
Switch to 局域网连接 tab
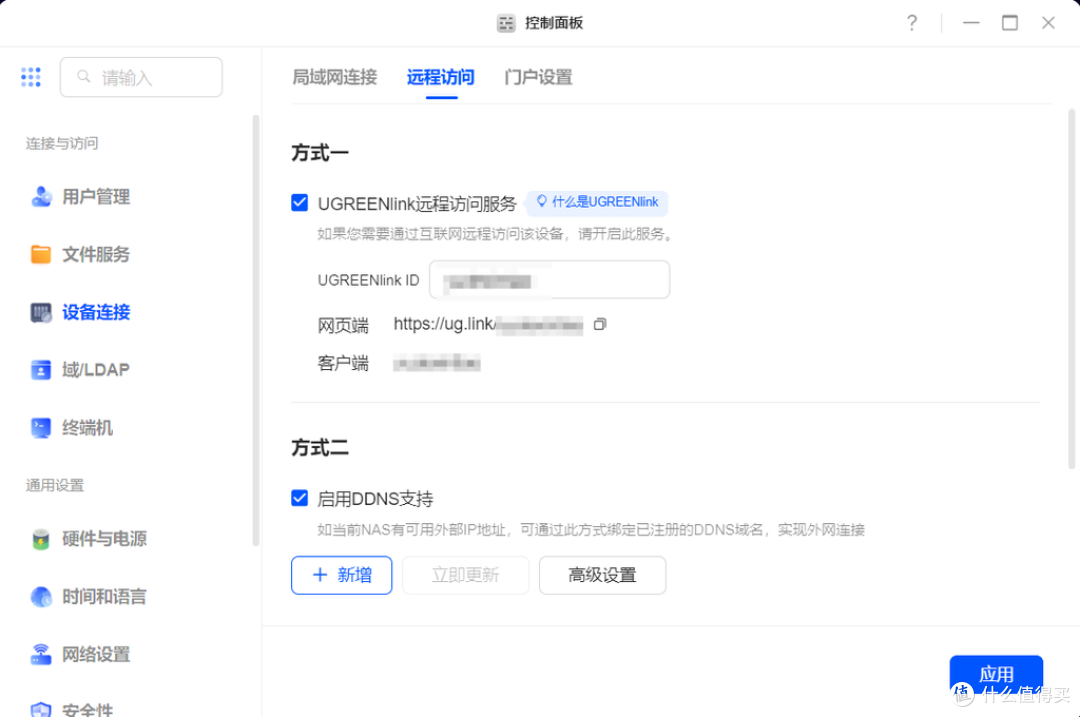point(335,77)
